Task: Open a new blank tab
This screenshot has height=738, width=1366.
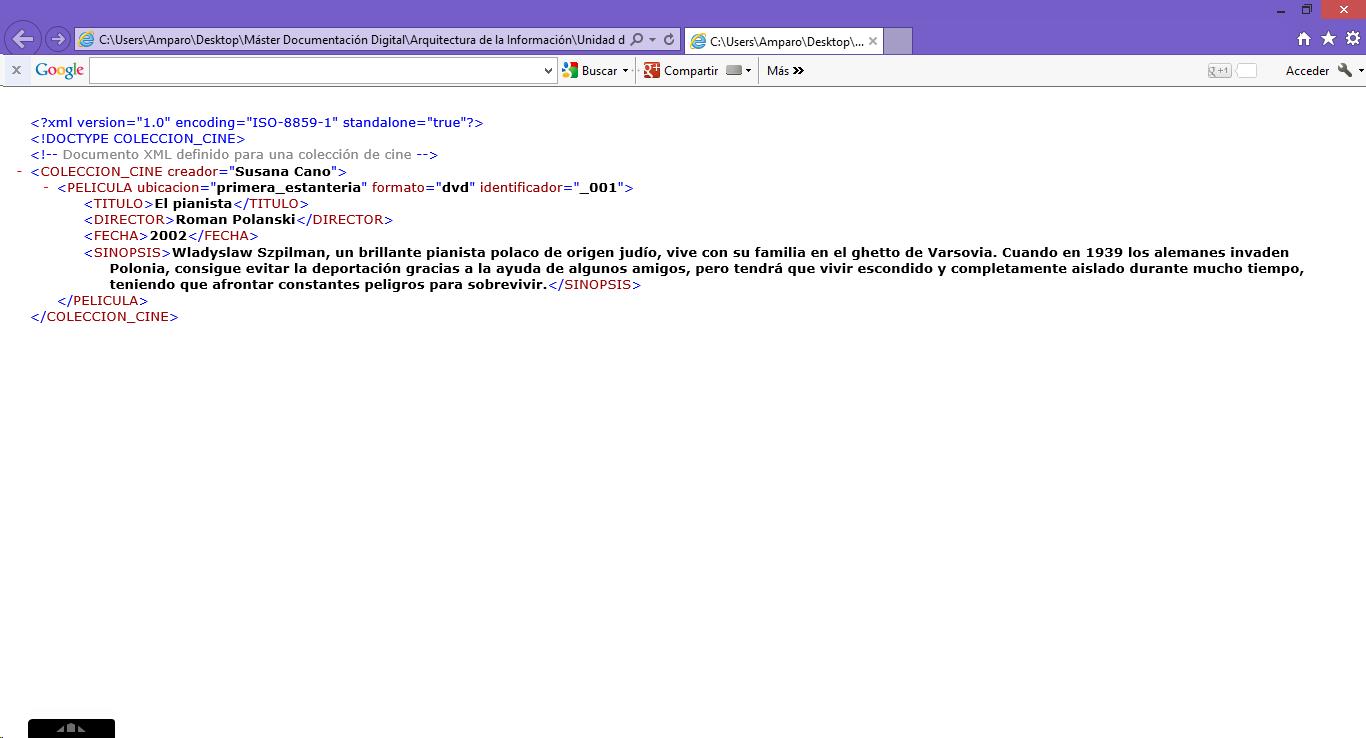Action: click(x=898, y=41)
